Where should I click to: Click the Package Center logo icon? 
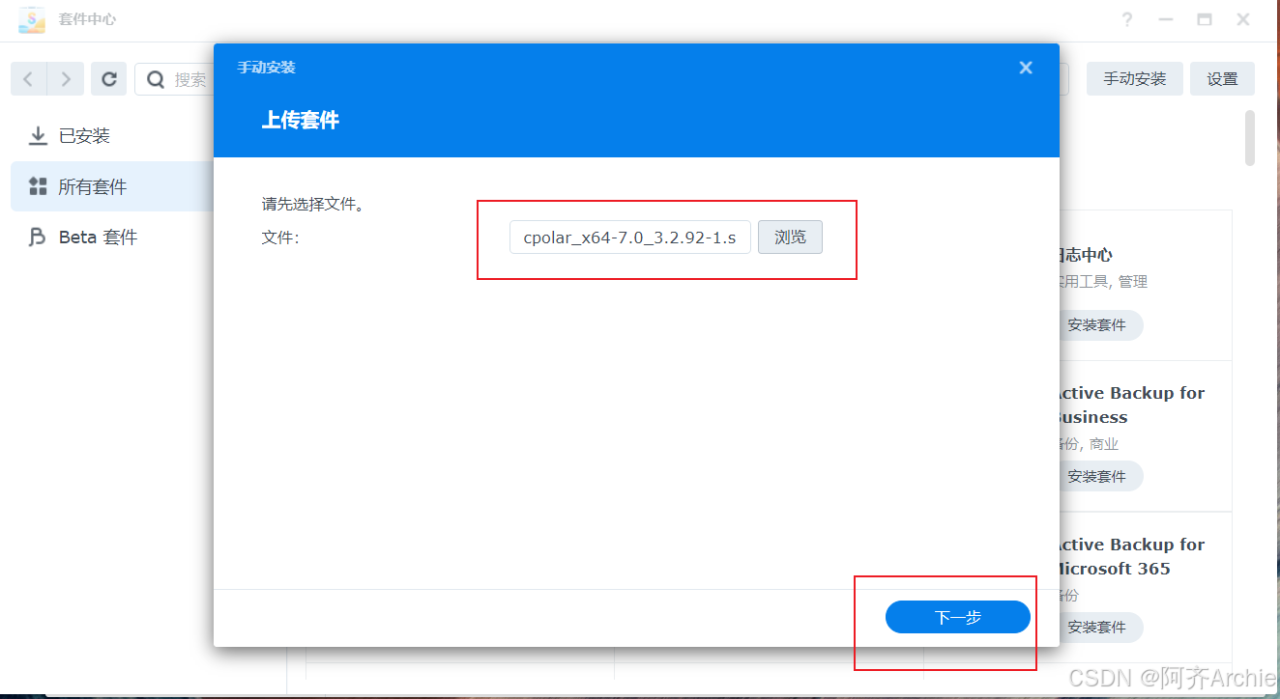coord(33,19)
